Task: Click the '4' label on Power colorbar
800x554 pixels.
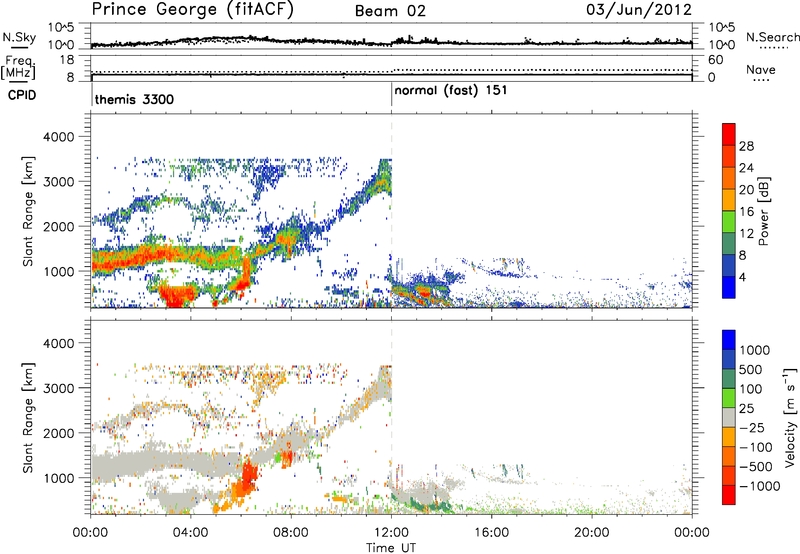Action: (x=743, y=278)
